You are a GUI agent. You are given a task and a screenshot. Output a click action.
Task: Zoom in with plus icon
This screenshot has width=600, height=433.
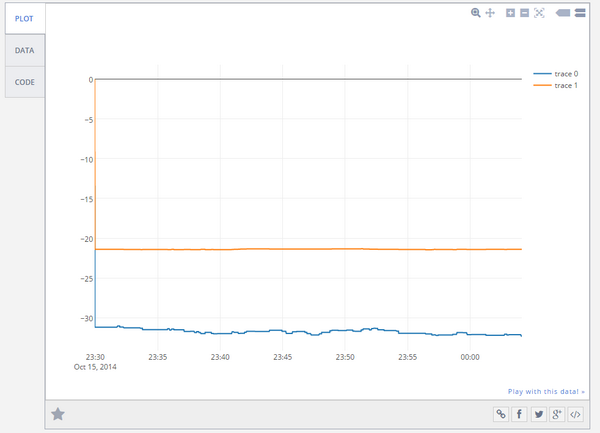(x=510, y=13)
